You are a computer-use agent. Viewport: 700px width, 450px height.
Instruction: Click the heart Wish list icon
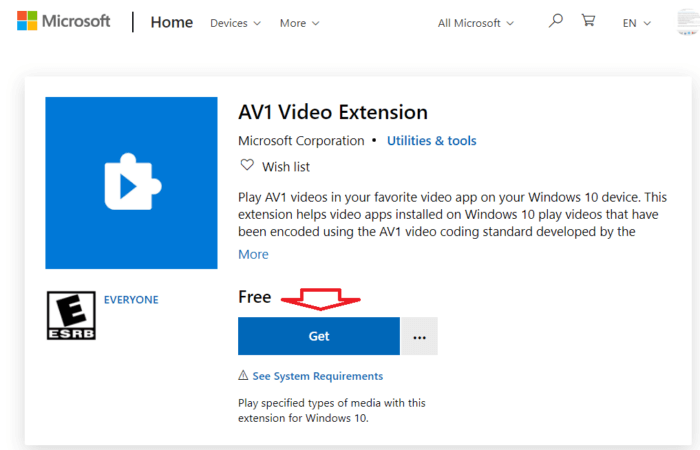point(247,165)
